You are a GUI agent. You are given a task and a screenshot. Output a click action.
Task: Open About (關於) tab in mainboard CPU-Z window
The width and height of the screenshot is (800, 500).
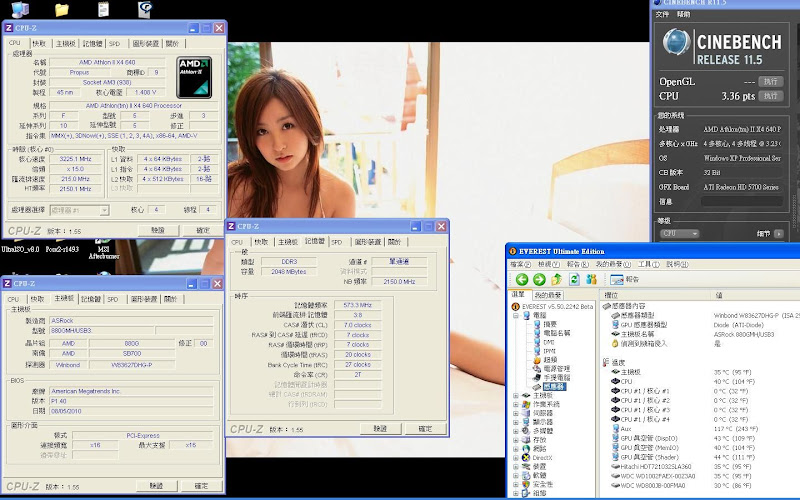170,299
